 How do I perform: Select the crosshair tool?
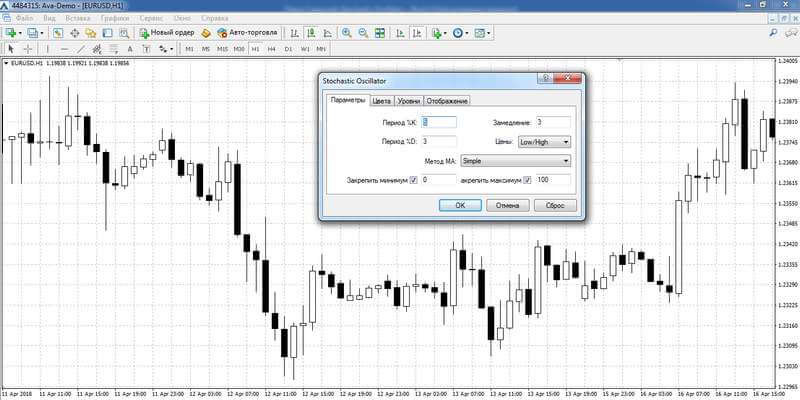[28, 49]
